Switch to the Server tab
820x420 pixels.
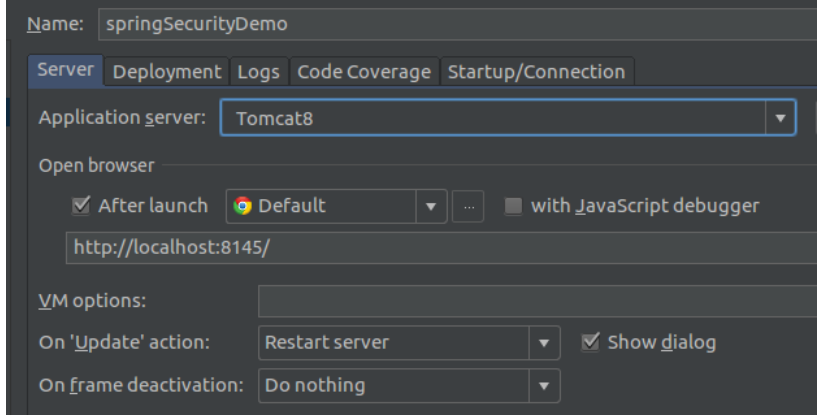pos(65,70)
